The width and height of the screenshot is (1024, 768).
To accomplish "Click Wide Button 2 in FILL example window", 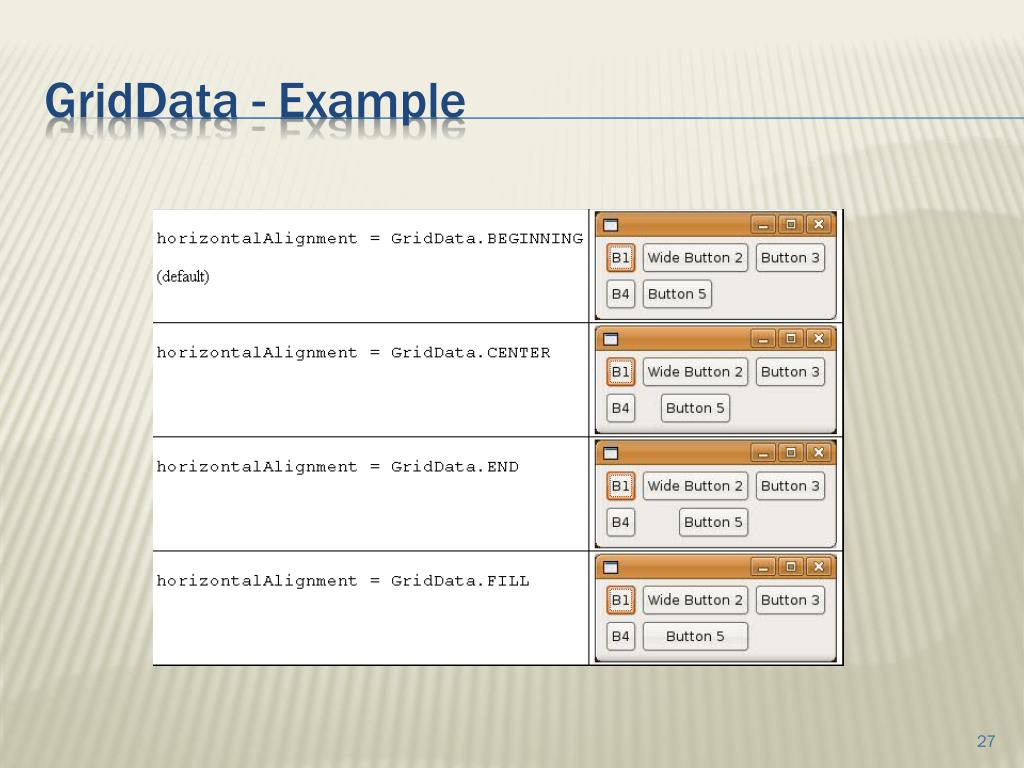I will (x=695, y=600).
